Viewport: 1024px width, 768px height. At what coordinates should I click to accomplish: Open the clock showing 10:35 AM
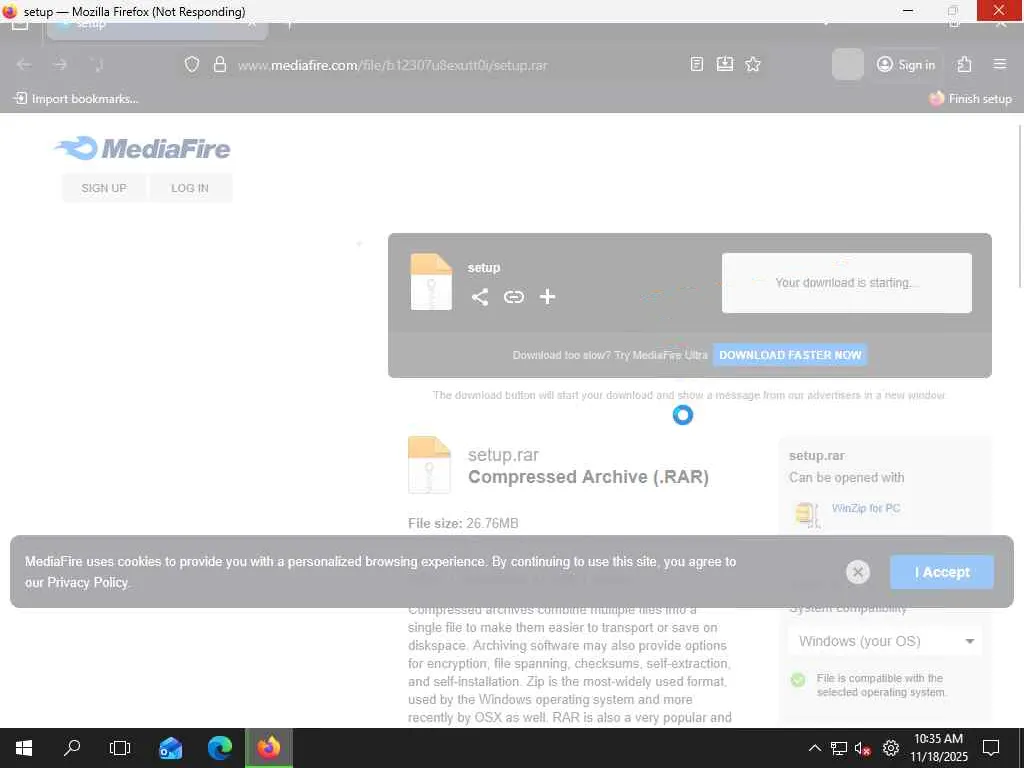click(938, 748)
